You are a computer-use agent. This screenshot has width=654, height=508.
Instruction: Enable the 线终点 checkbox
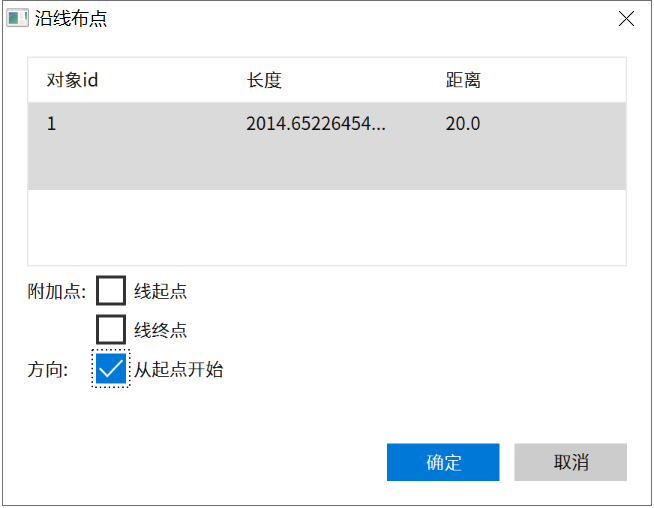(111, 329)
